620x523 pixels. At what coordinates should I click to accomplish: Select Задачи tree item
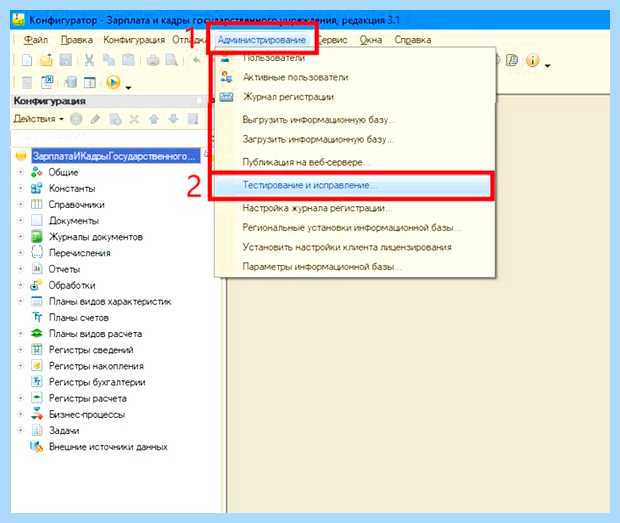pos(64,430)
